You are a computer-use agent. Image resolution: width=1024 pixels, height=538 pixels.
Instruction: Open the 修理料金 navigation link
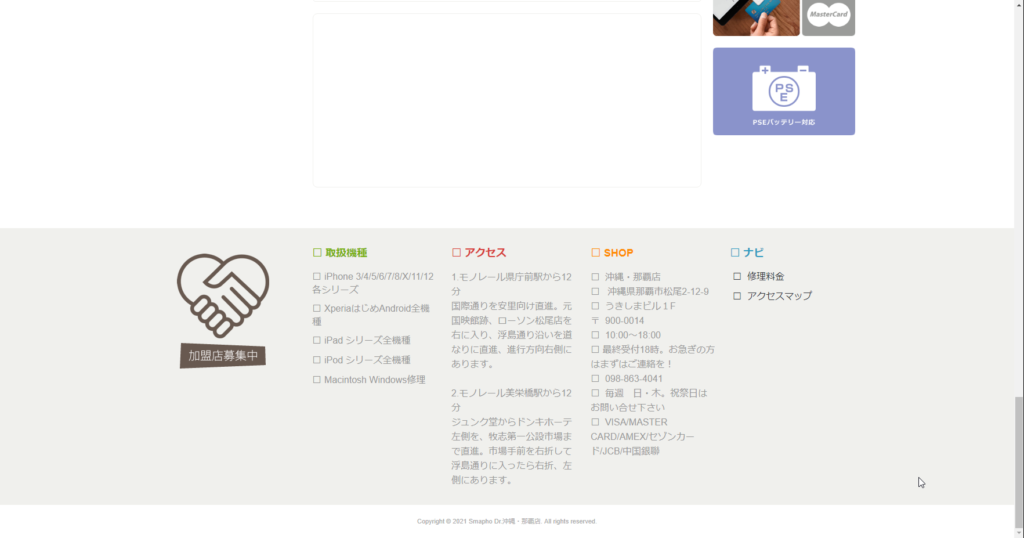(x=765, y=276)
